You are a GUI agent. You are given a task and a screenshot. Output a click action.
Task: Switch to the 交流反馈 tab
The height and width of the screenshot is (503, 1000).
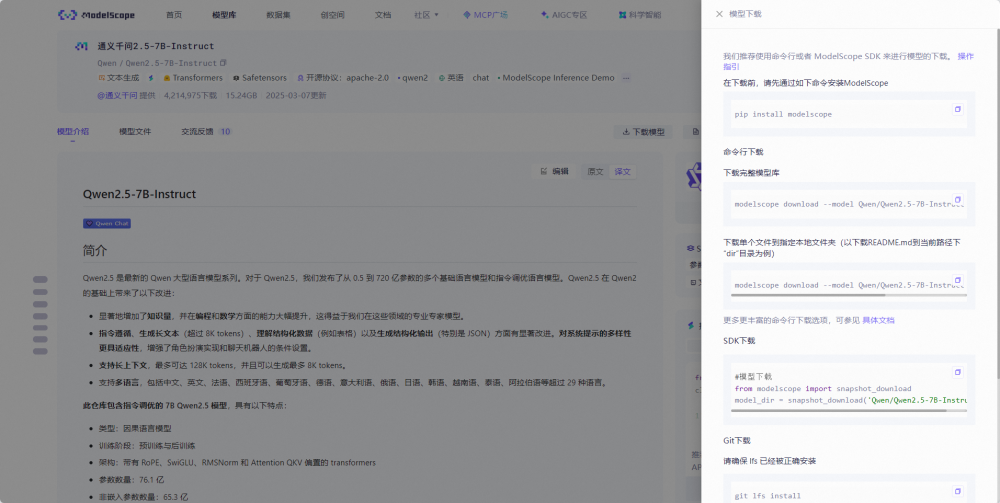(206, 132)
